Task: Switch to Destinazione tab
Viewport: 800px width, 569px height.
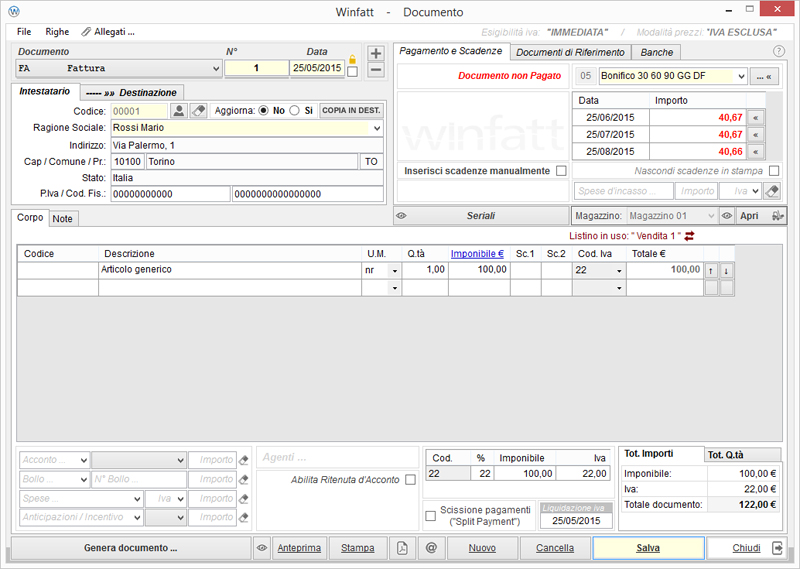Action: pyautogui.click(x=132, y=92)
